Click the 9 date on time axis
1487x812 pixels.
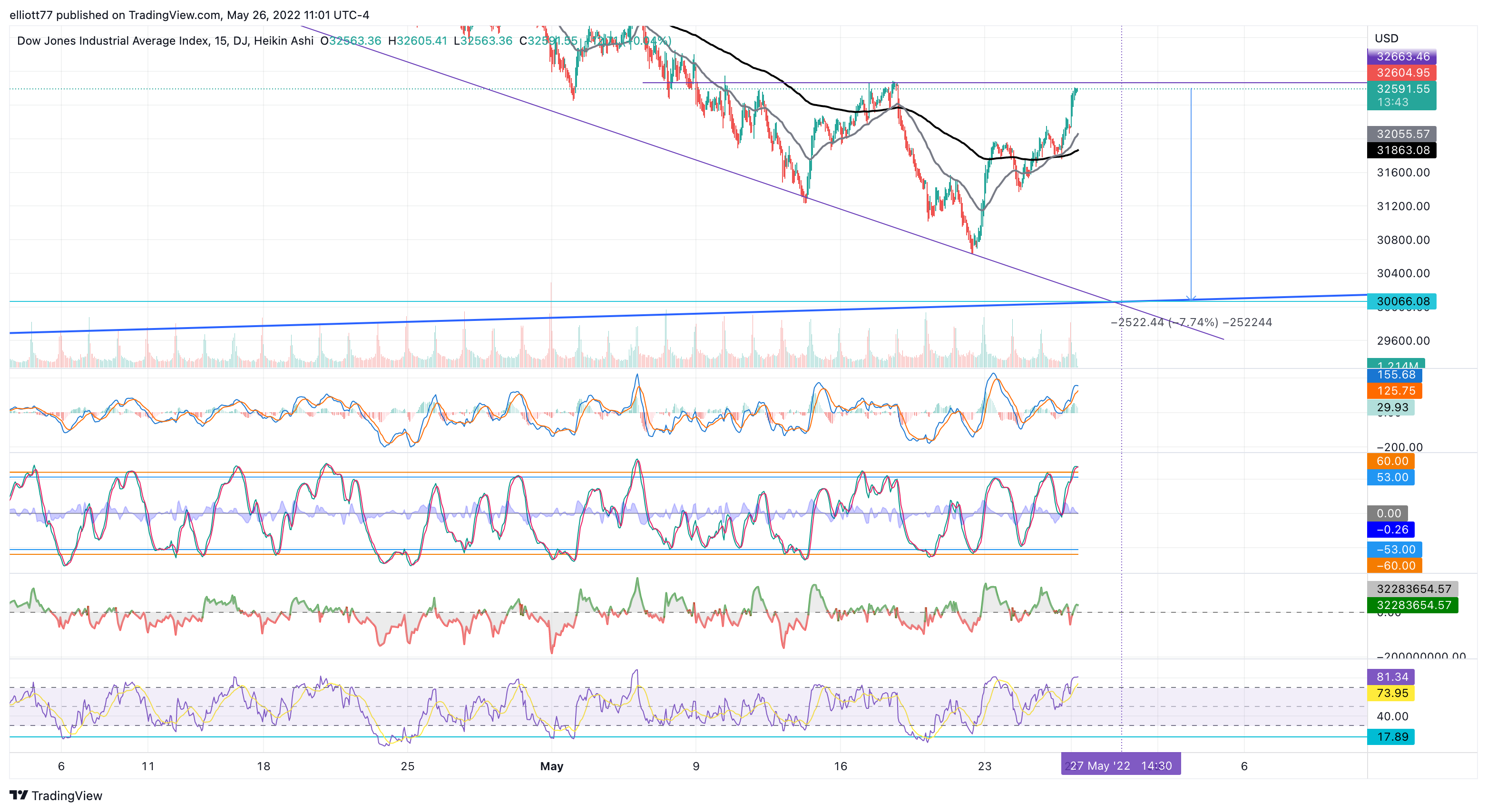pyautogui.click(x=696, y=766)
